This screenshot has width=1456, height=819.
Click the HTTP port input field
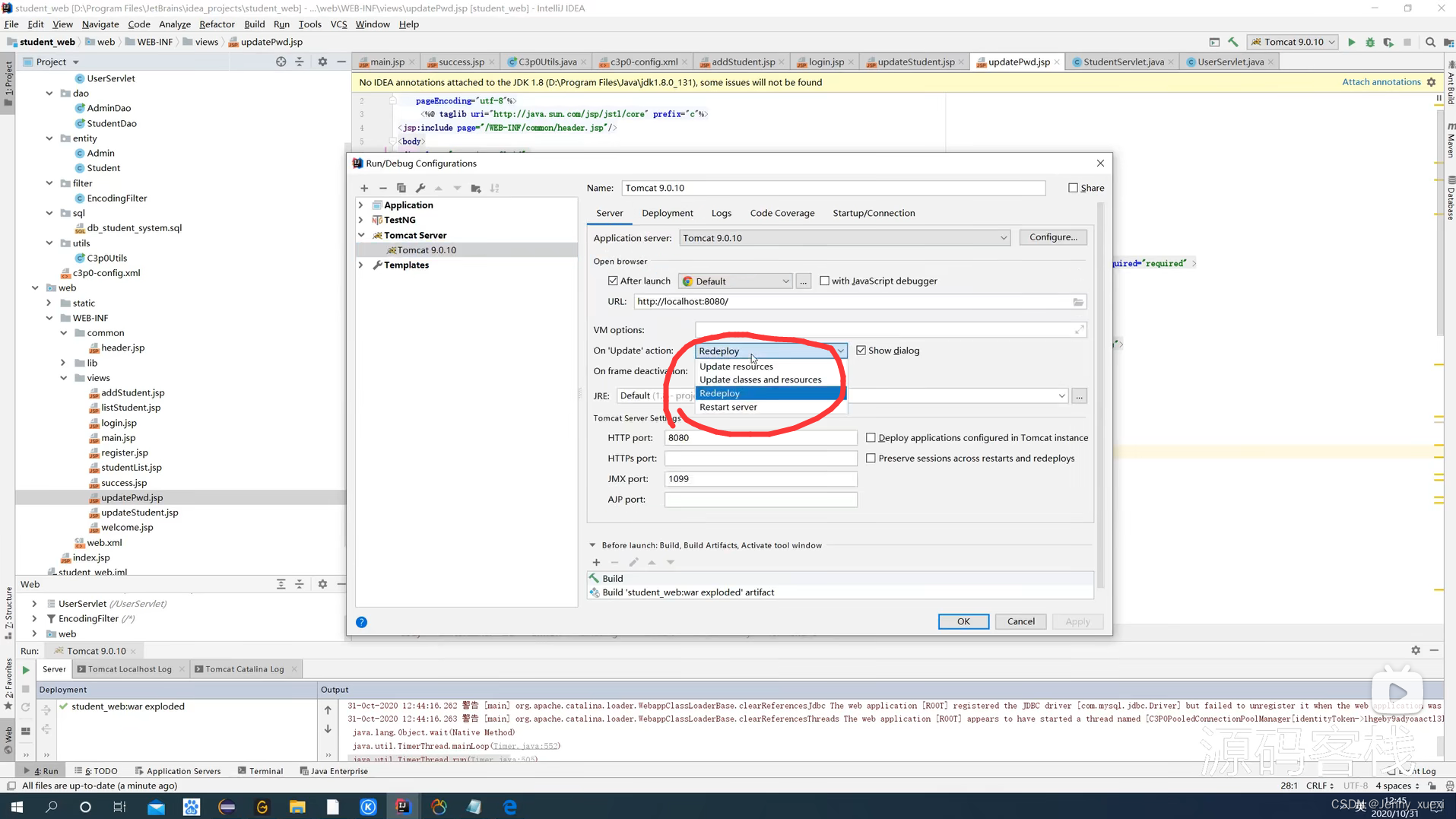(x=760, y=438)
